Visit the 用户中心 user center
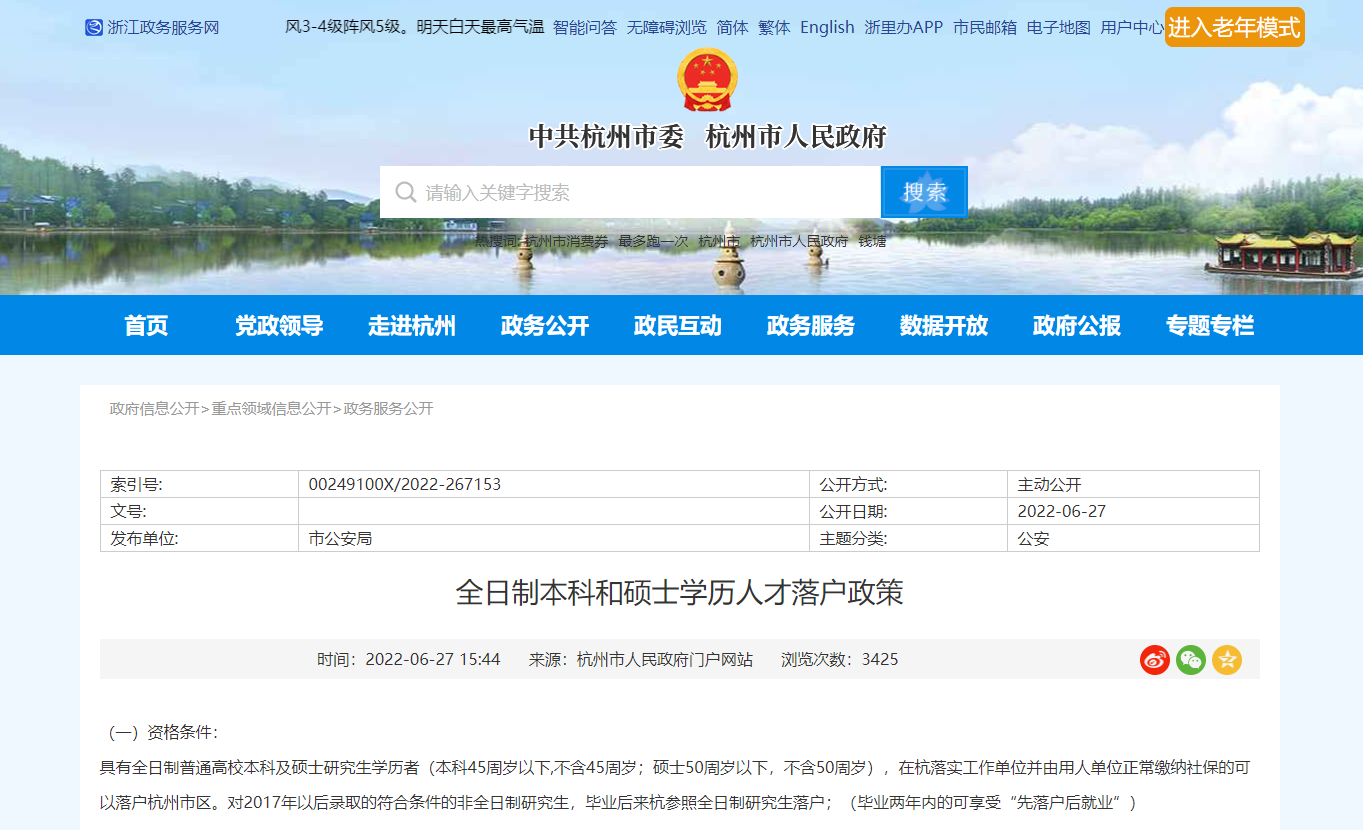The image size is (1363, 830). click(1132, 27)
